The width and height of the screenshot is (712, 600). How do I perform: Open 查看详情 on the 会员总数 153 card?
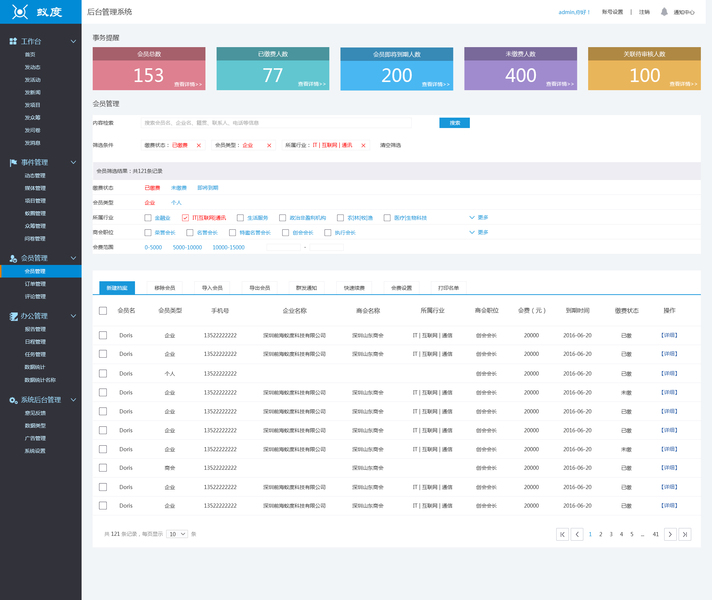(x=188, y=84)
